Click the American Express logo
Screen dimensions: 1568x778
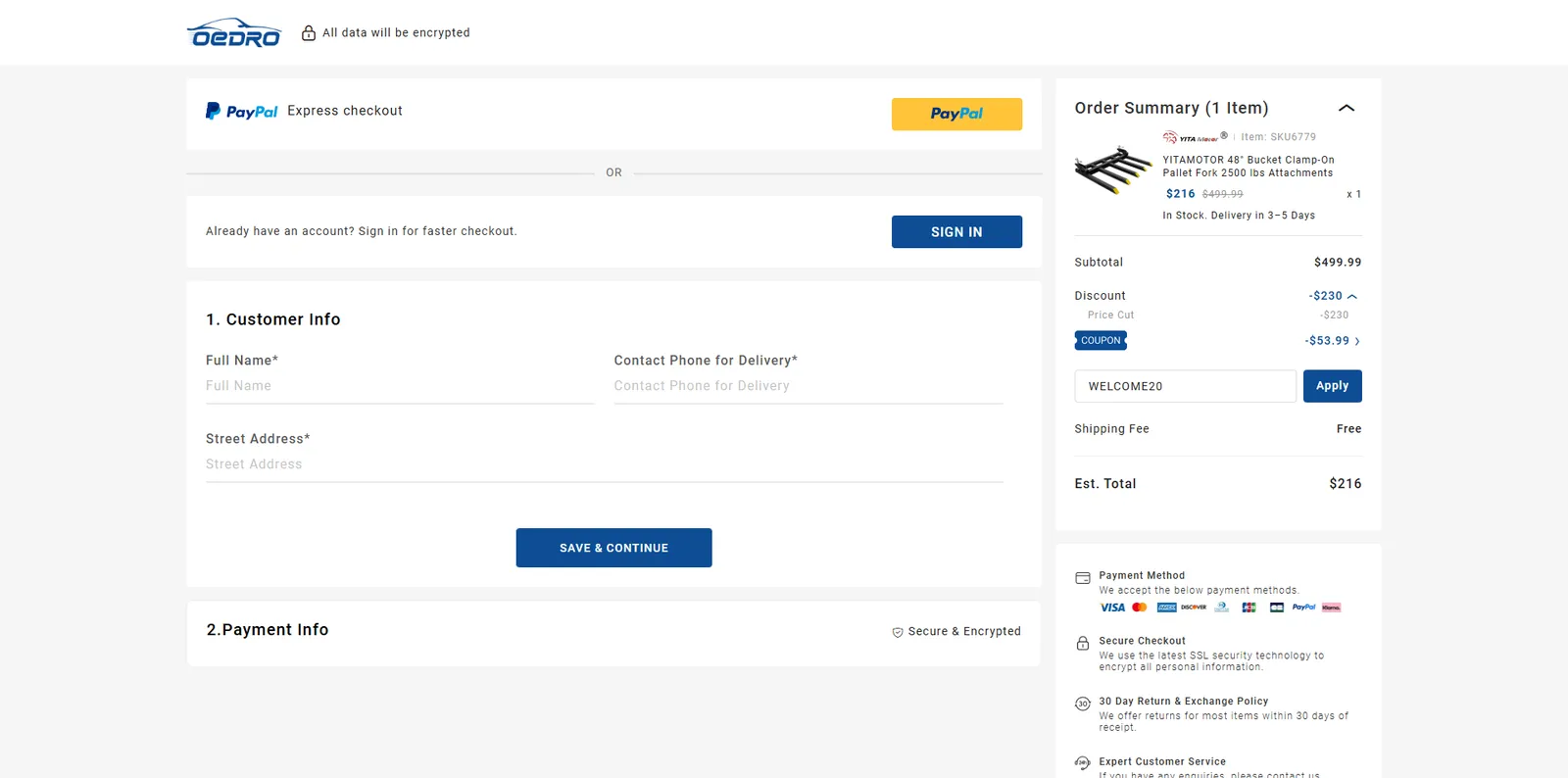point(1166,608)
